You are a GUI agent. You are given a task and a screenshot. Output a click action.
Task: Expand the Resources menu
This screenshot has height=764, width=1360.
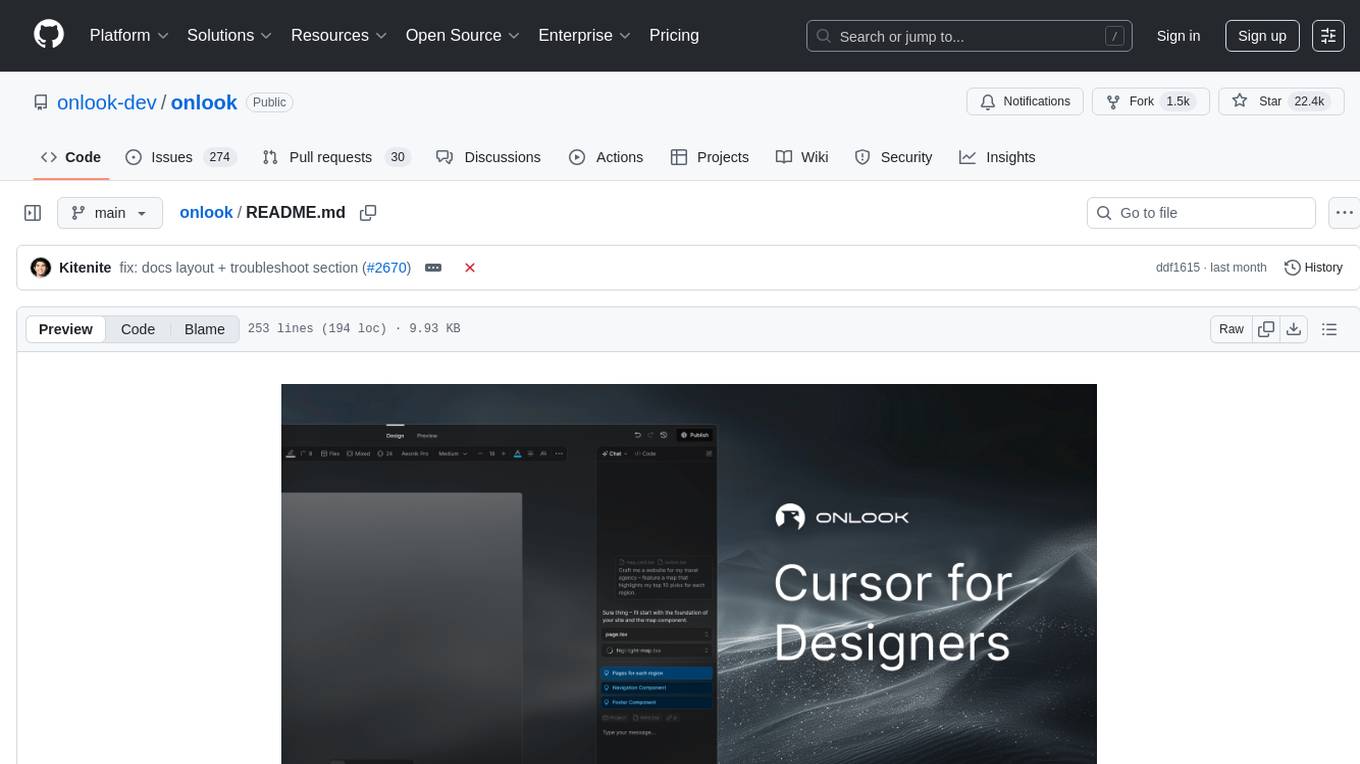(x=340, y=35)
